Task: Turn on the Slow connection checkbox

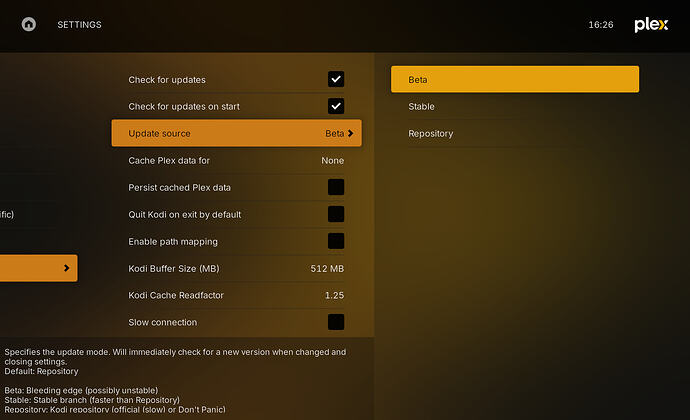Action: click(336, 322)
